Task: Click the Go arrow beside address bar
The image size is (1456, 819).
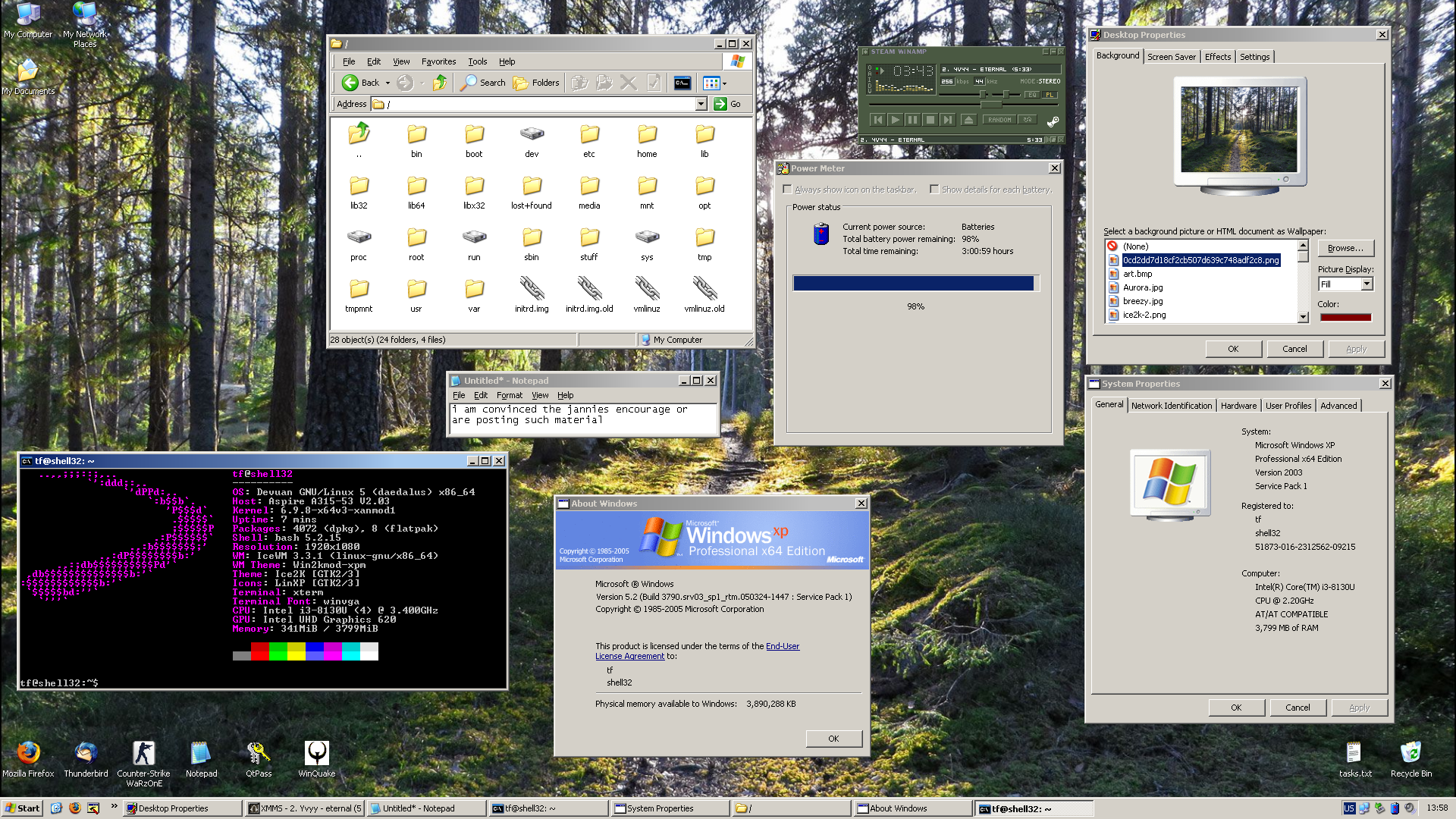Action: (720, 104)
